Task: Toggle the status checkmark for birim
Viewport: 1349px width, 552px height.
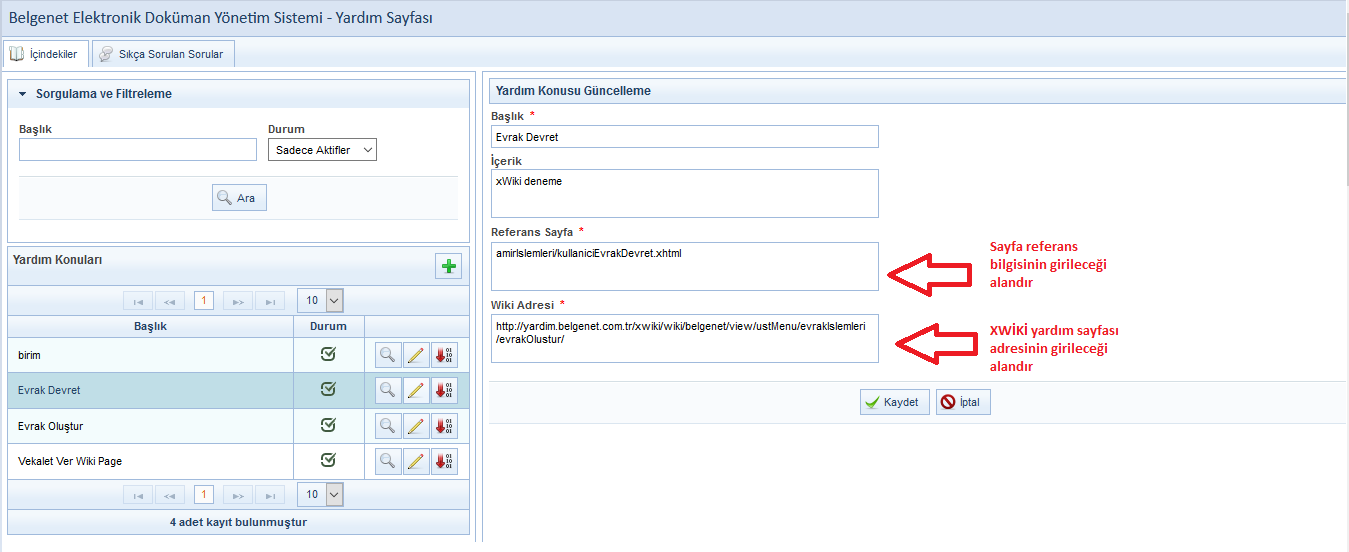Action: [328, 354]
